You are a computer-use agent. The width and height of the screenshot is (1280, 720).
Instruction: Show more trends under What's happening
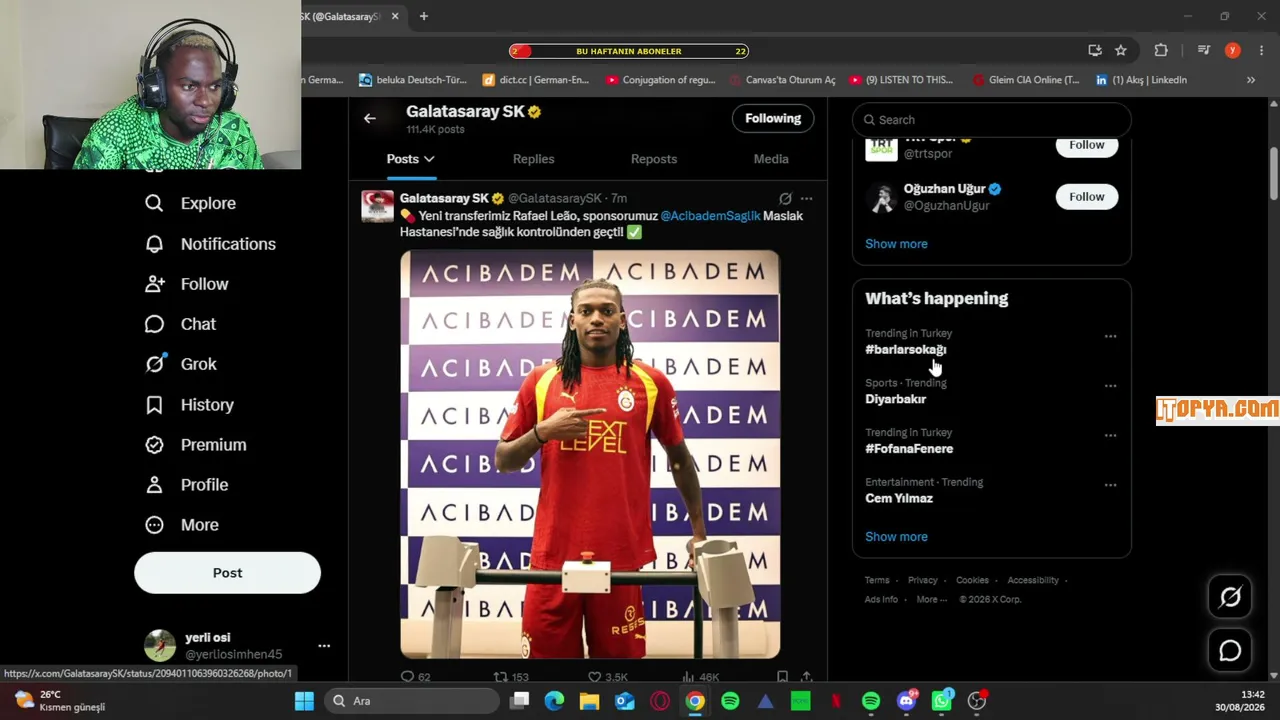click(896, 537)
